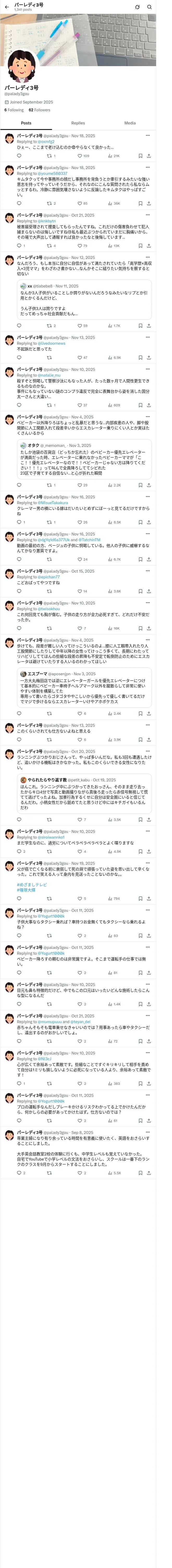The width and height of the screenshot is (172, 1568).
Task: Open the quoted post by @tiiabebe8
Action: click(84, 300)
